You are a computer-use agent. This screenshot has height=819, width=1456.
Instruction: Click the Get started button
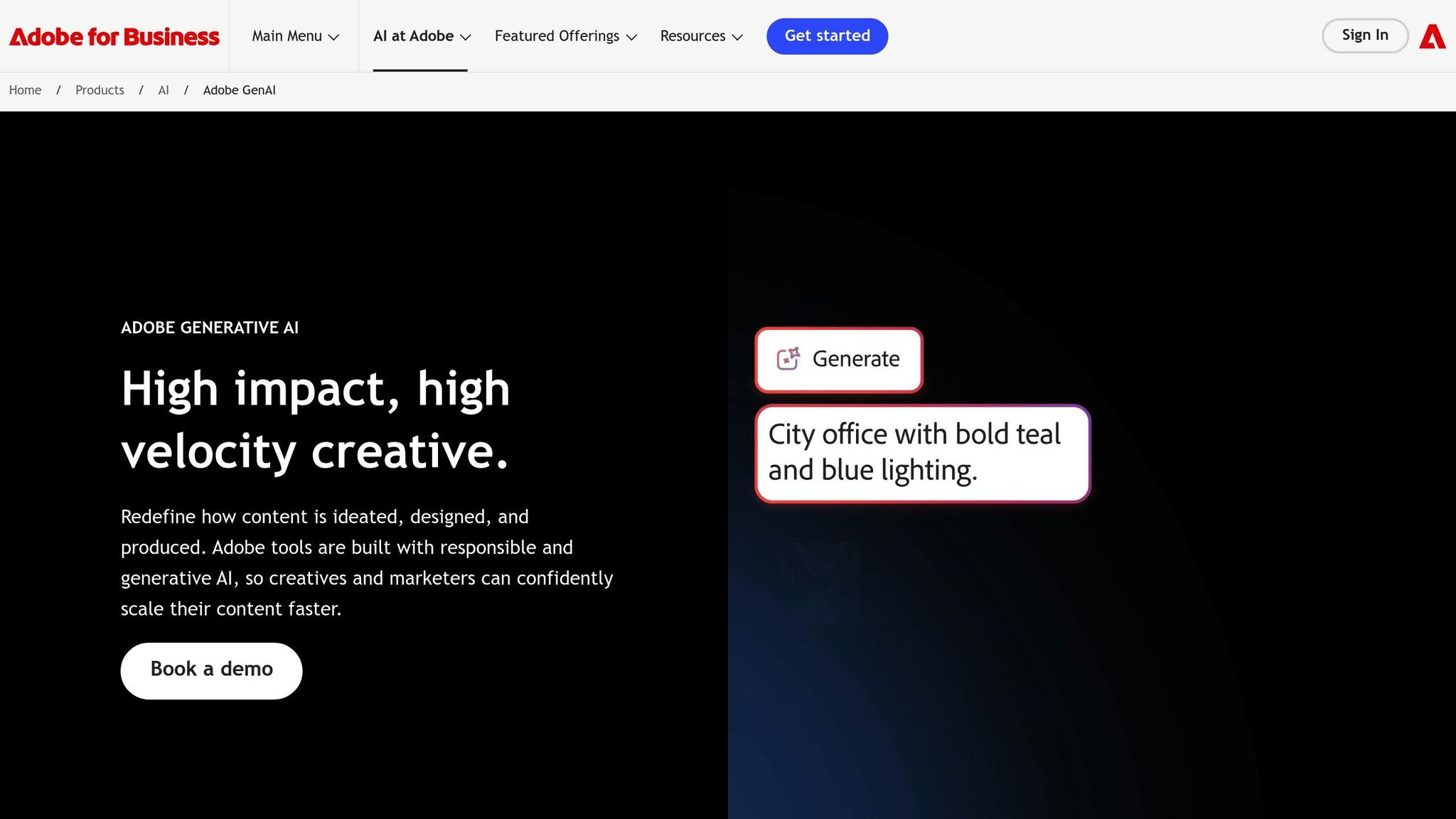click(827, 36)
